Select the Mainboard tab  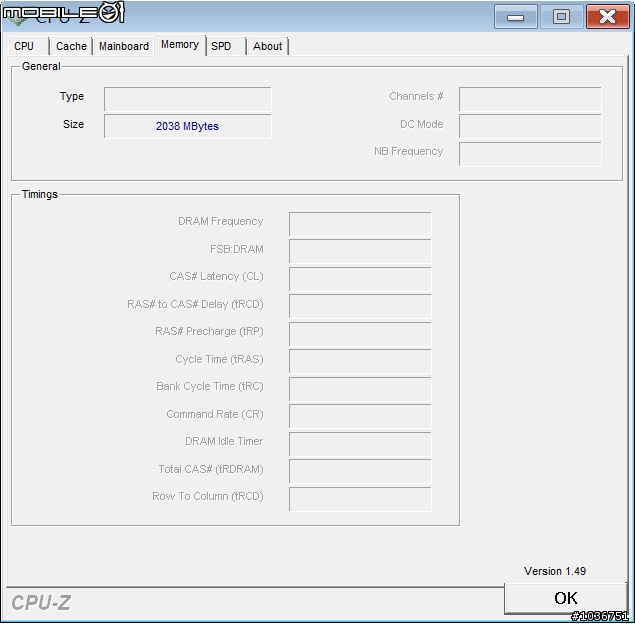124,46
